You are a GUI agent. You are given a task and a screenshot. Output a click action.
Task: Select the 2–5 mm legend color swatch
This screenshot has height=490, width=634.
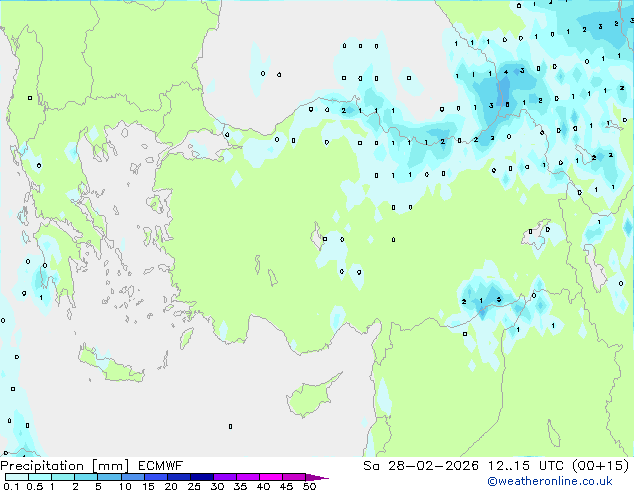(x=86, y=477)
